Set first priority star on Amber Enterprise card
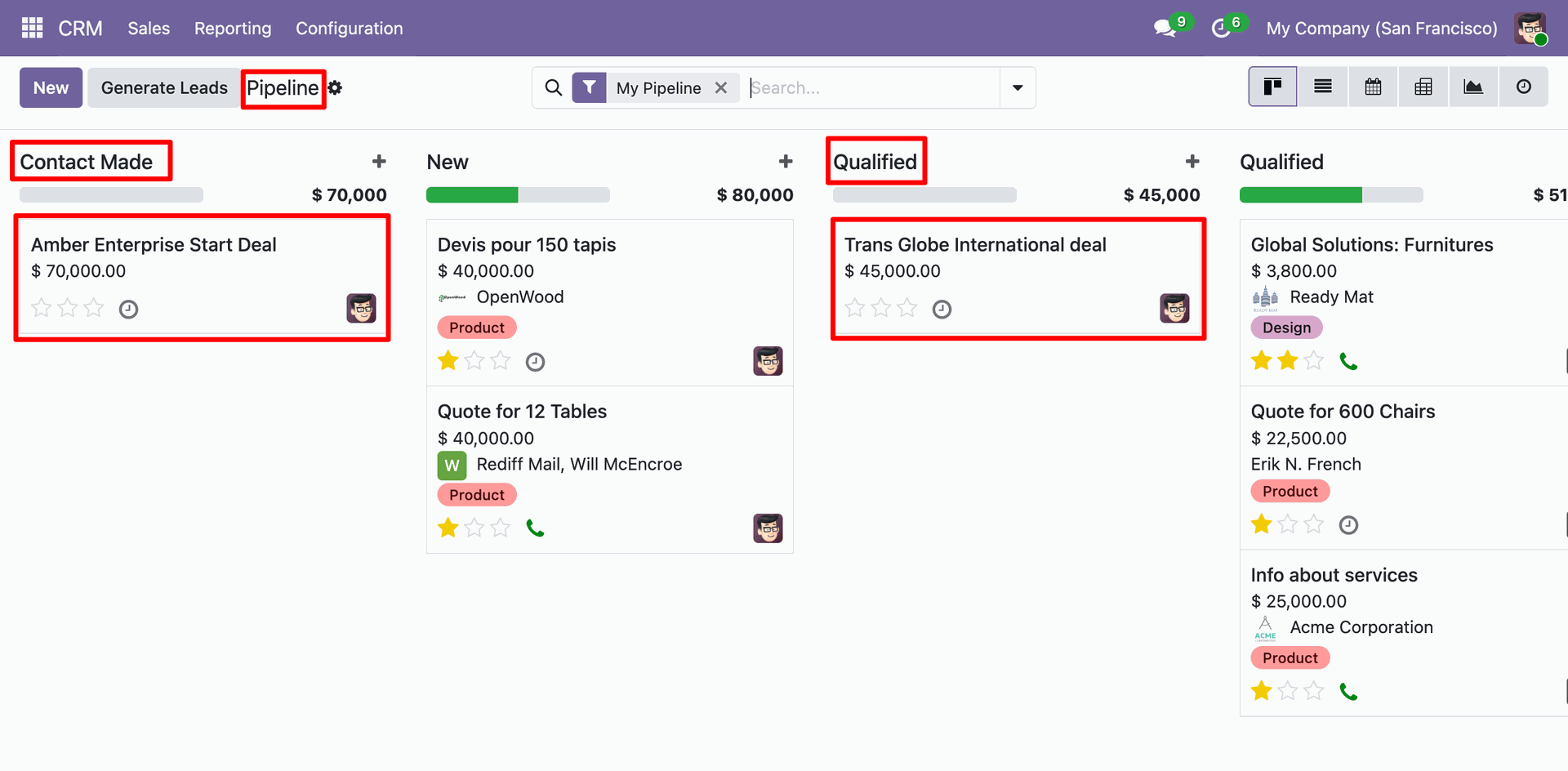 coord(42,308)
